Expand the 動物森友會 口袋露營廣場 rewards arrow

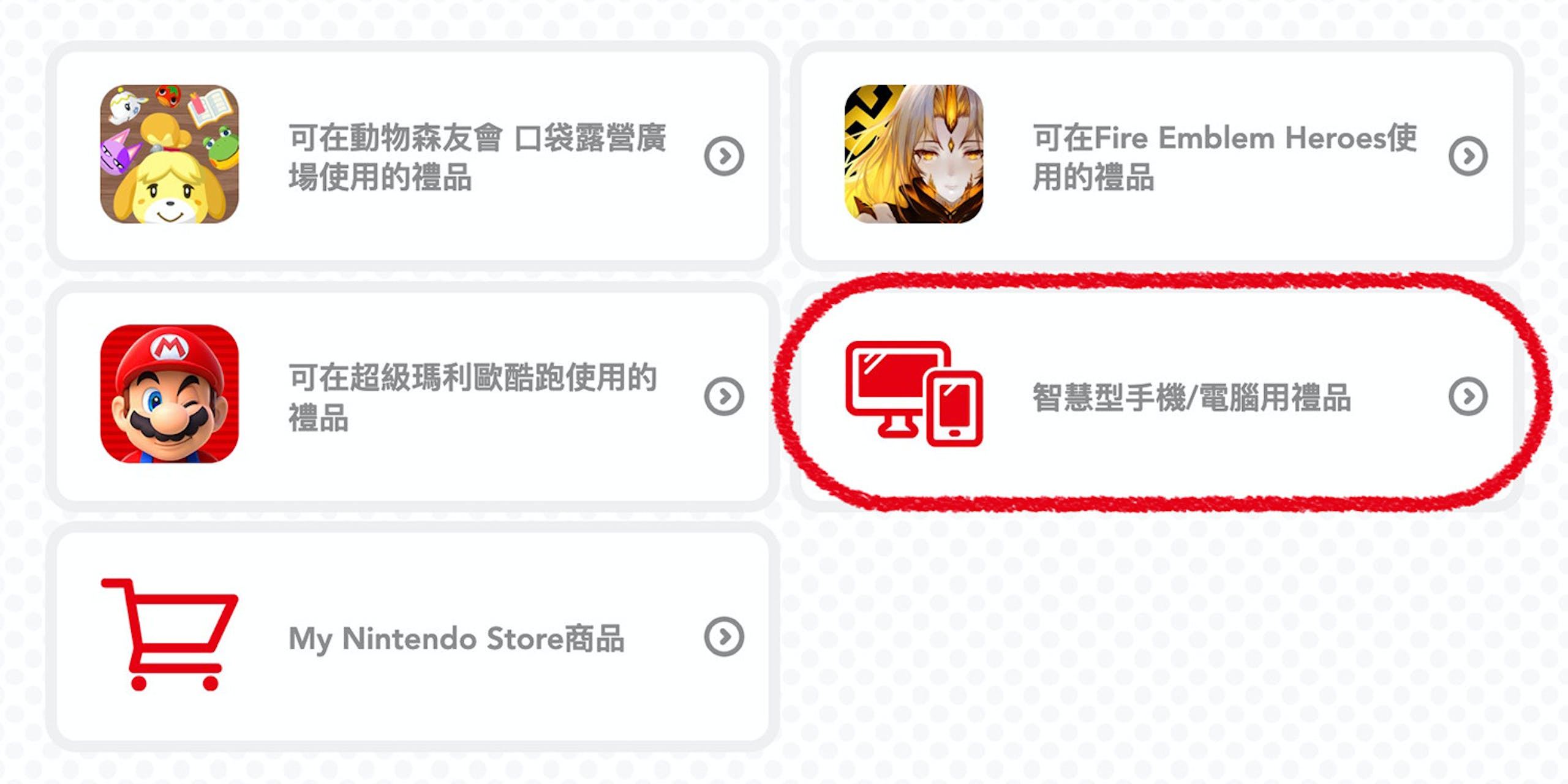point(724,156)
